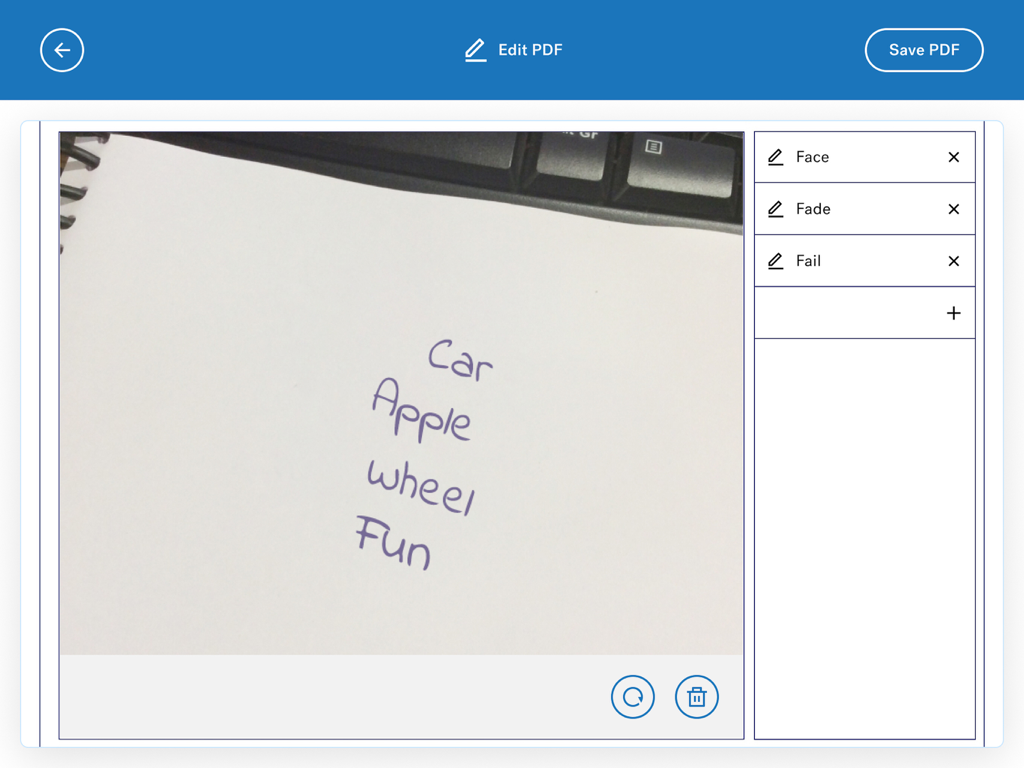
Task: Click the Edit PDF header label
Action: pyautogui.click(x=530, y=49)
